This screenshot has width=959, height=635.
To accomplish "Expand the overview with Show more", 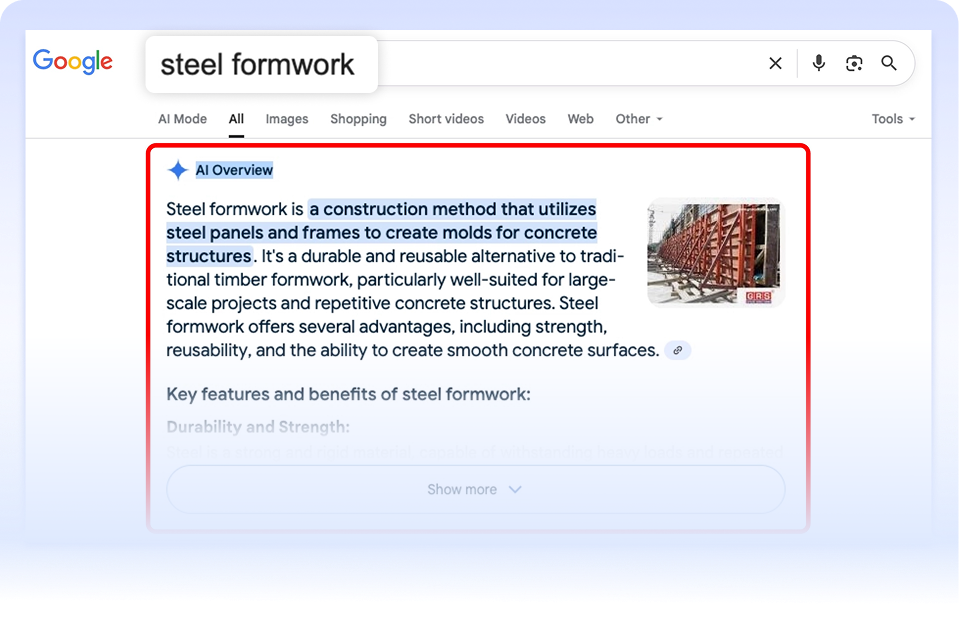I will coord(475,489).
